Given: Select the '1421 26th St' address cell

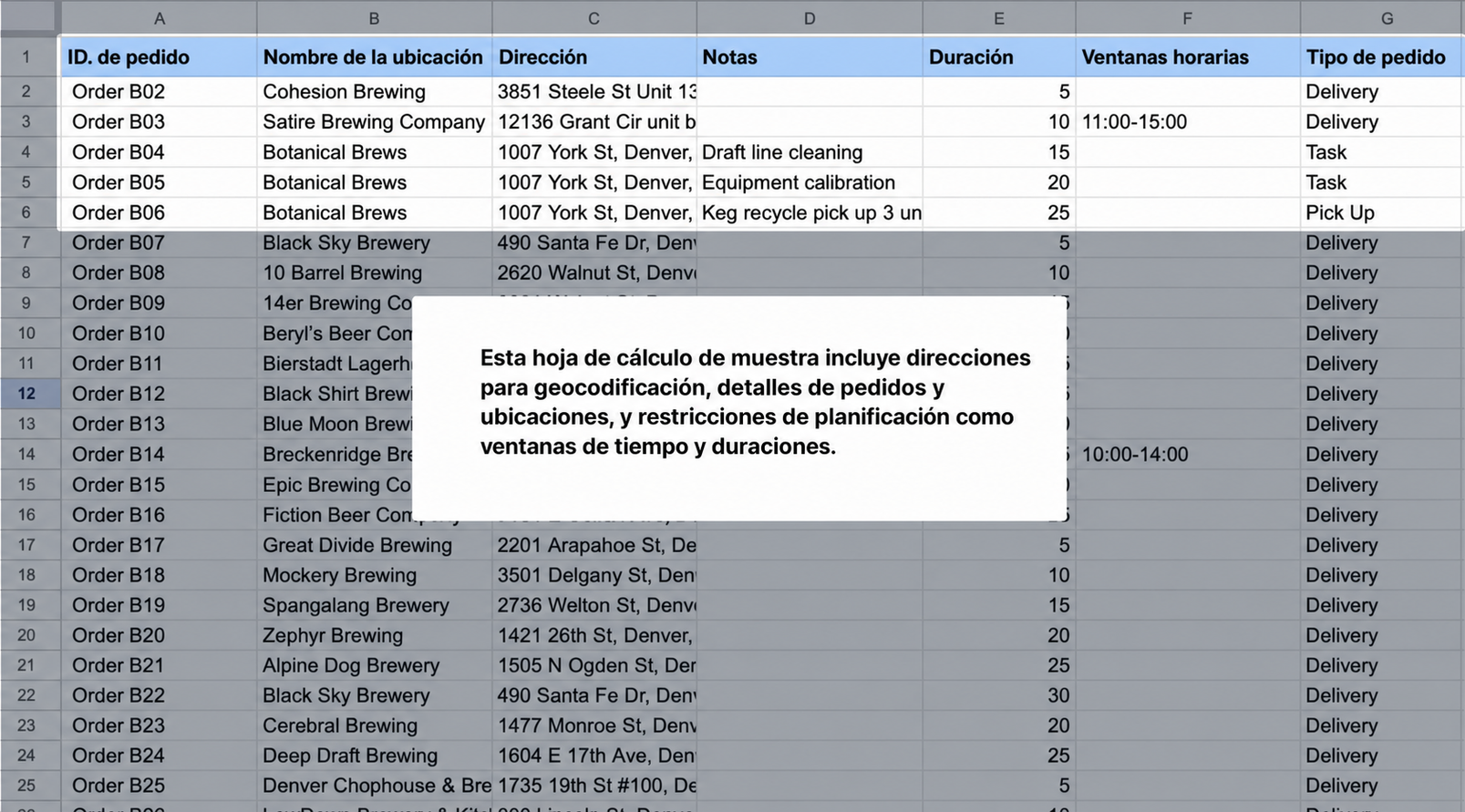Looking at the screenshot, I should point(593,635).
